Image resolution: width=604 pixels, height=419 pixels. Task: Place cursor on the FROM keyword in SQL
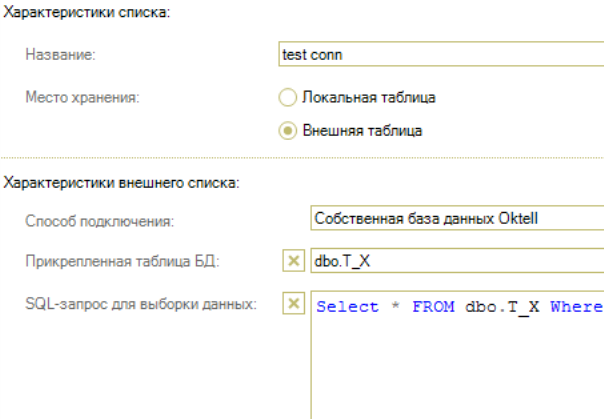(433, 307)
